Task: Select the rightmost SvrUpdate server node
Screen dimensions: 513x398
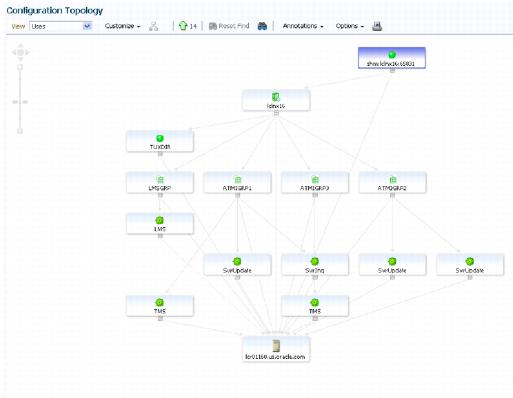Action: [470, 265]
